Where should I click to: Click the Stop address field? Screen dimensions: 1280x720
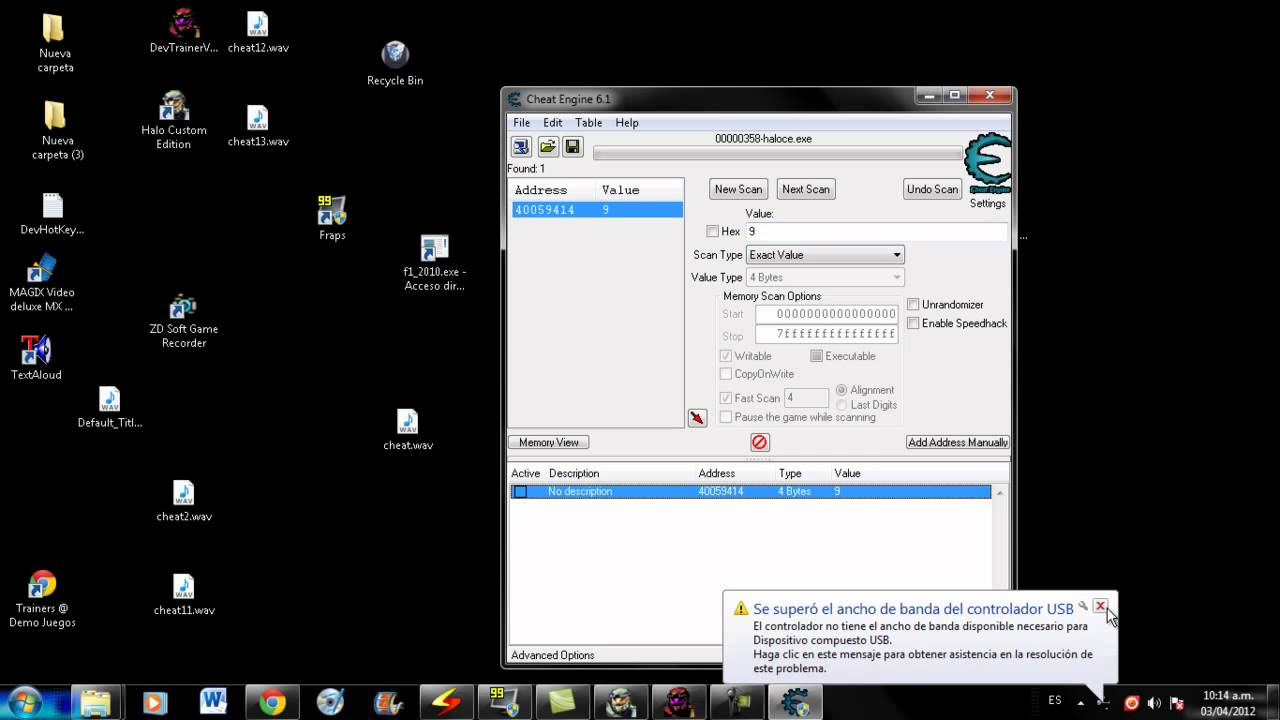(x=826, y=334)
